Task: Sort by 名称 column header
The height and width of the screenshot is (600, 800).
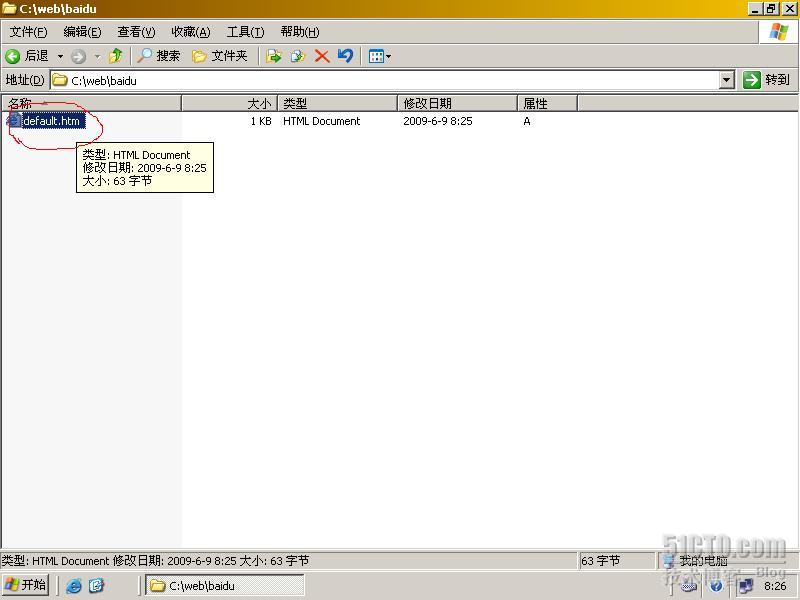Action: click(91, 104)
